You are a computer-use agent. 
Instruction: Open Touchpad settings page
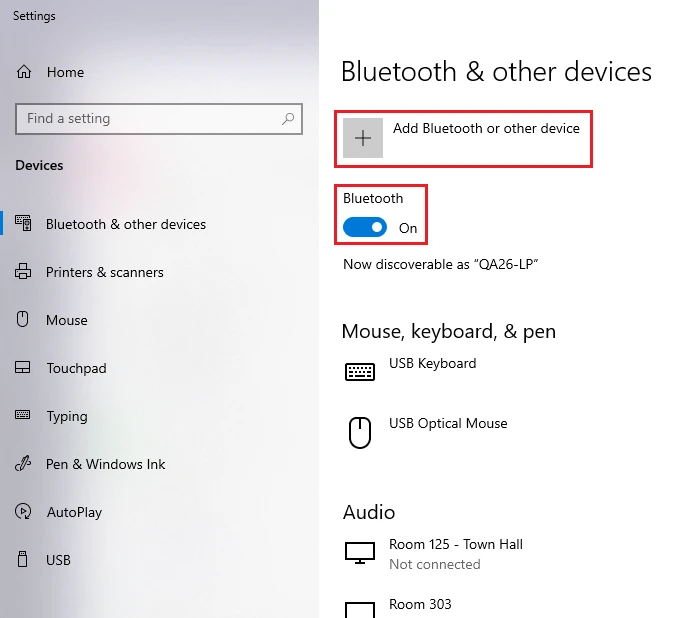76,368
